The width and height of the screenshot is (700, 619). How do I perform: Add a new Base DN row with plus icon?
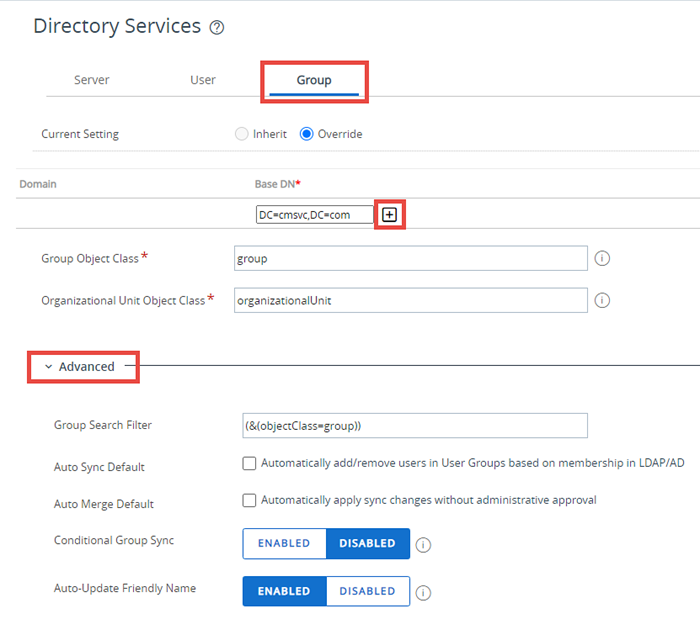[x=389, y=215]
